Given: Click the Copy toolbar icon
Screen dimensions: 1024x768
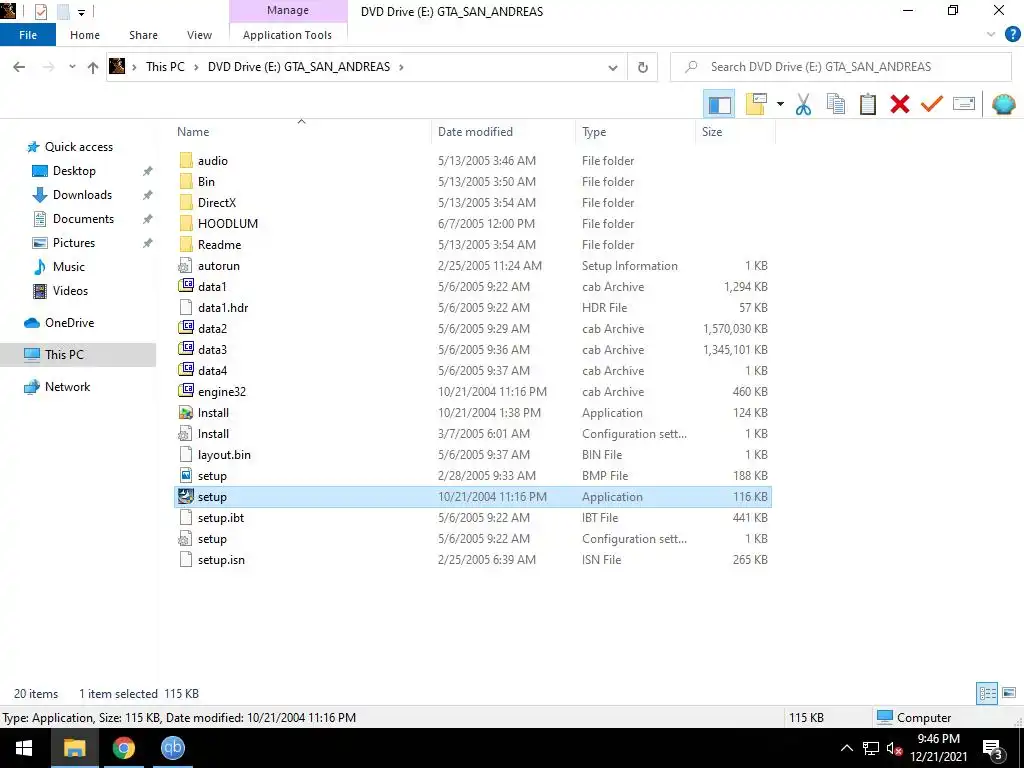Looking at the screenshot, I should pos(836,104).
